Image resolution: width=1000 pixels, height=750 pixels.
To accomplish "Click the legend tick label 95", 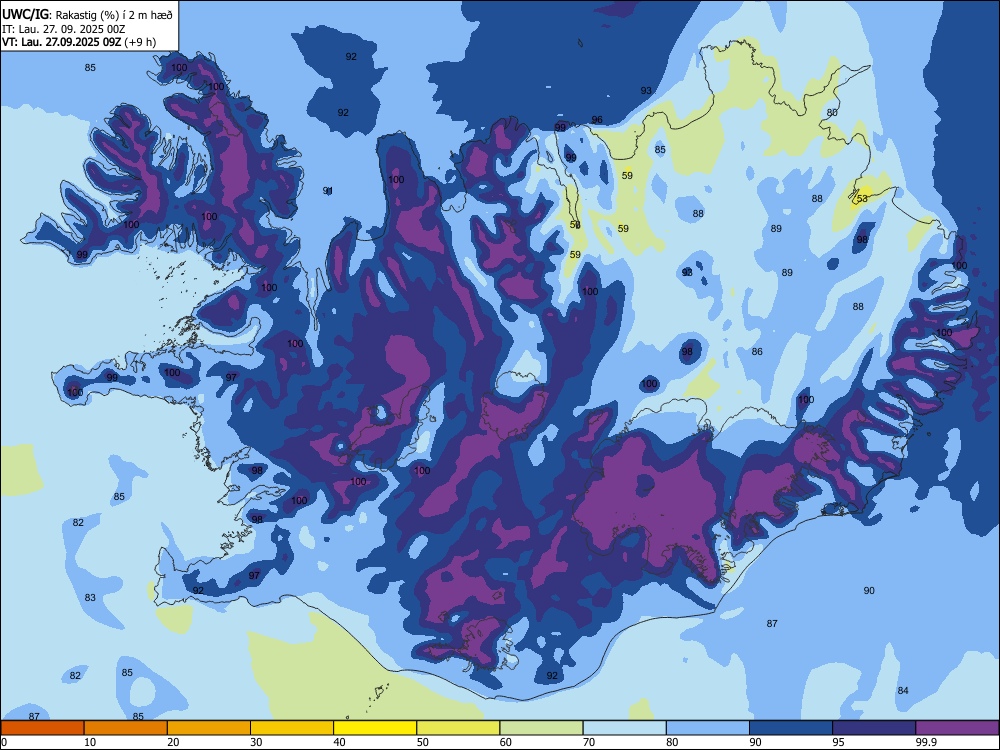I will (839, 742).
